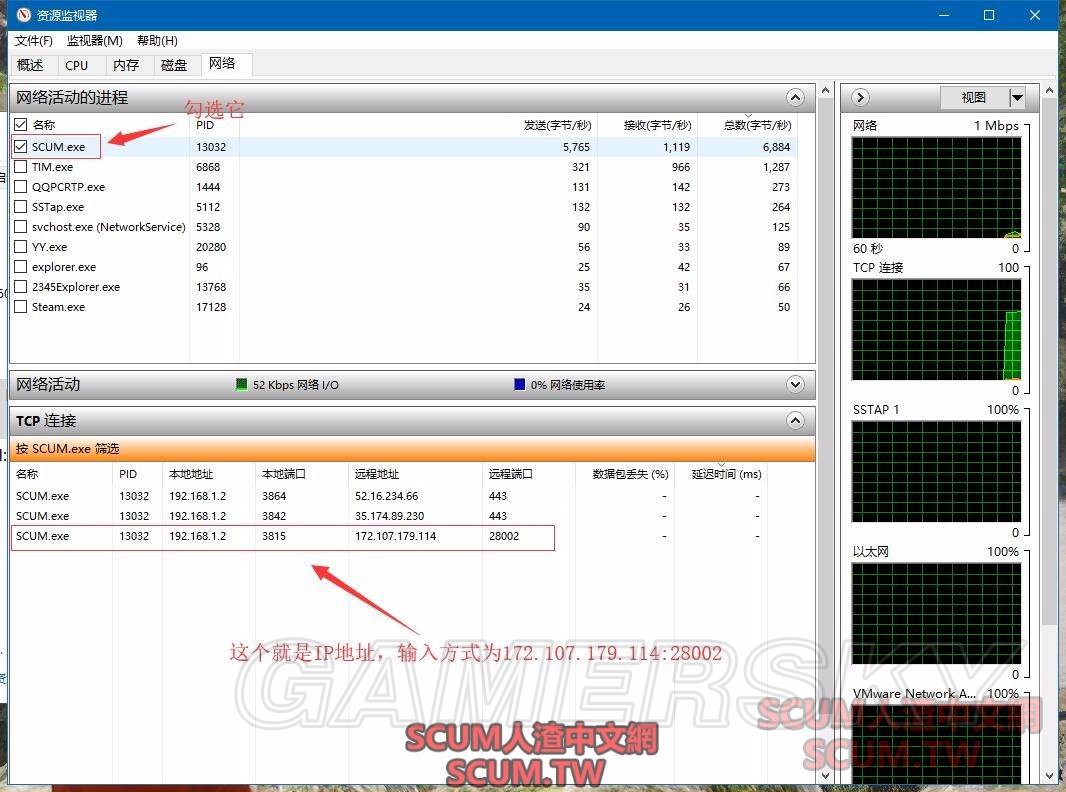Select remote address 52.16.234.66 cell
The image size is (1066, 792).
pyautogui.click(x=386, y=496)
